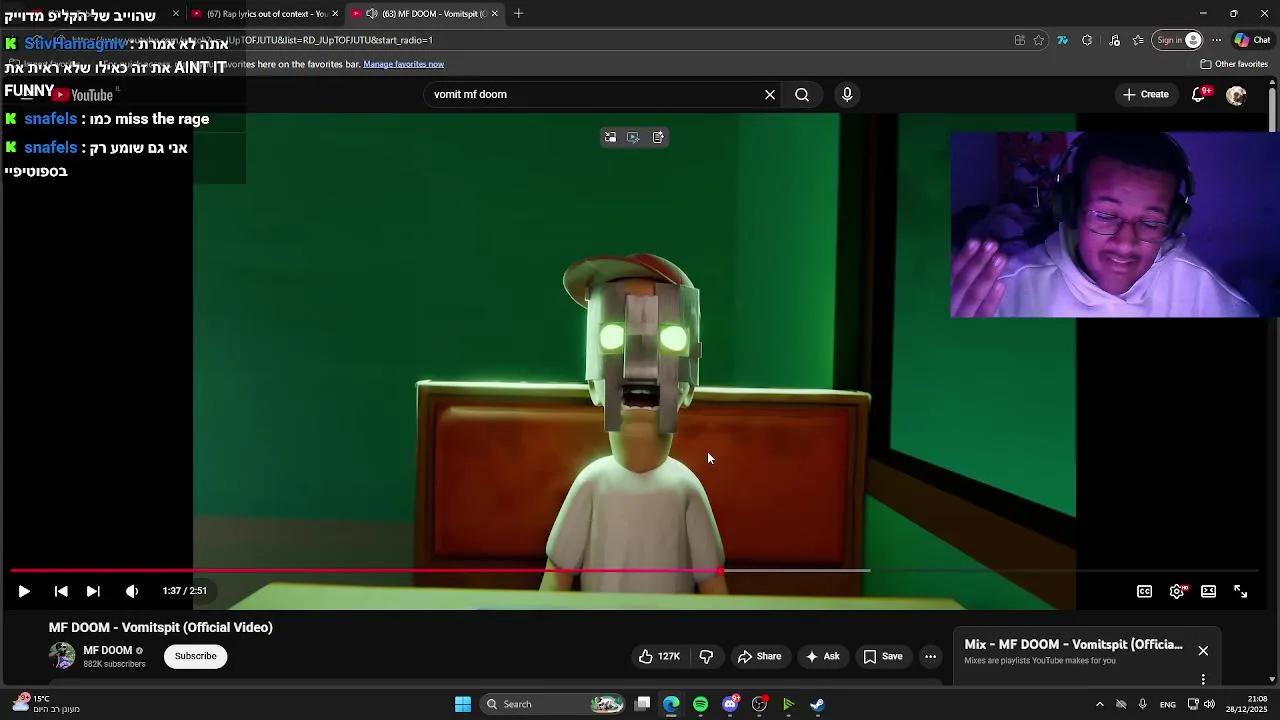Go to the previous video

(61, 591)
